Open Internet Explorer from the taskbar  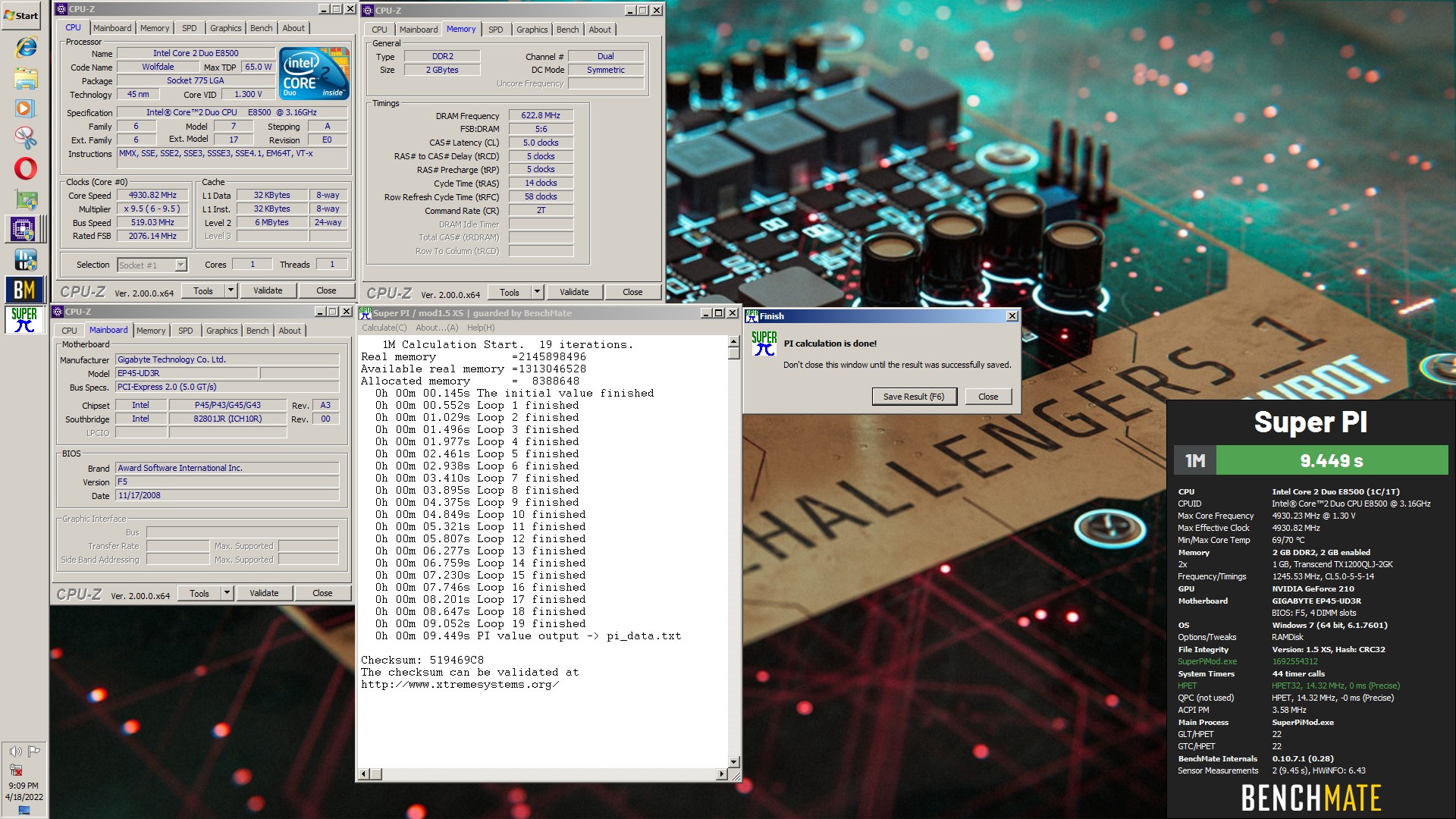tap(25, 47)
